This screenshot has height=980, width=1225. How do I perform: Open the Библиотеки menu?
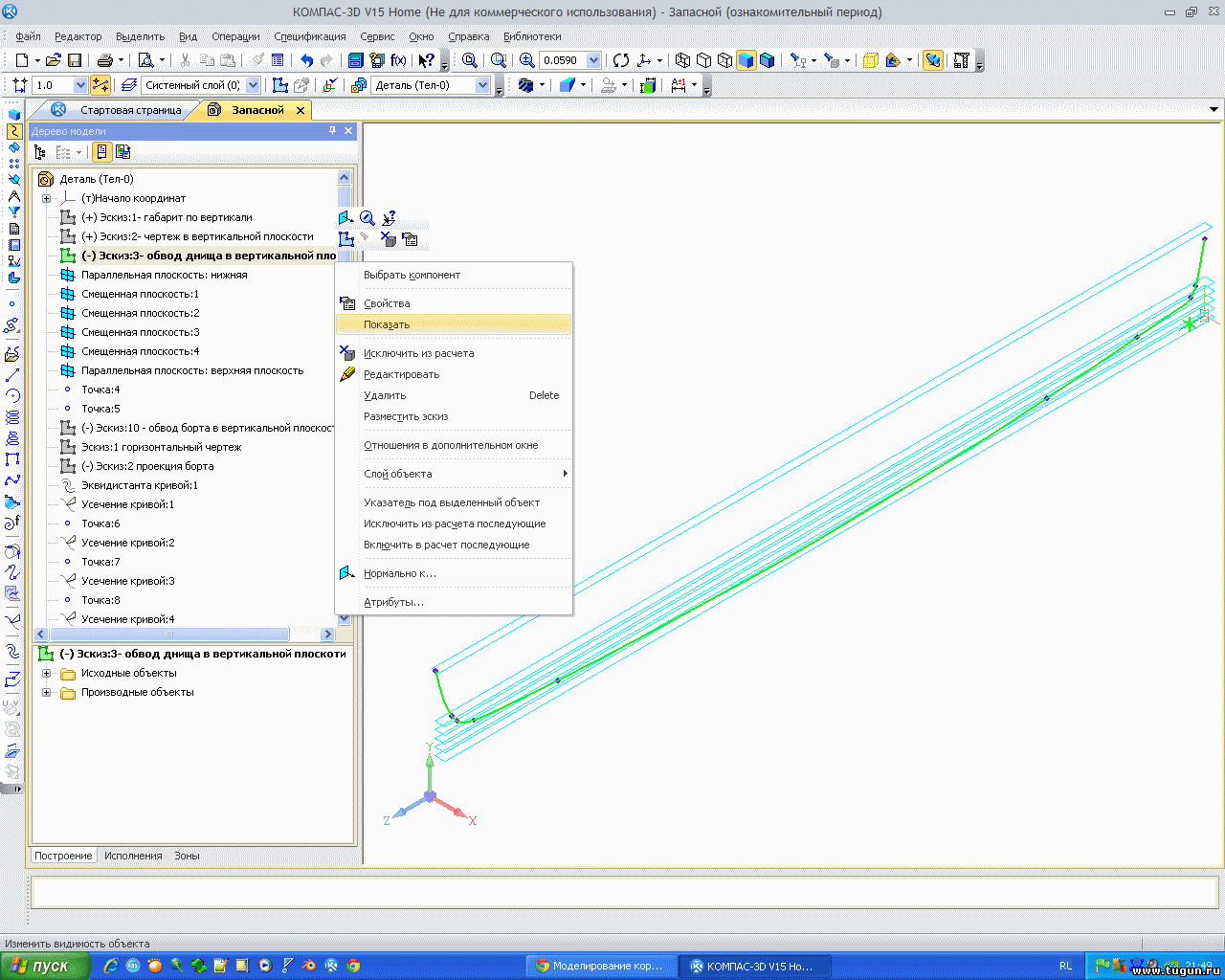pyautogui.click(x=532, y=36)
